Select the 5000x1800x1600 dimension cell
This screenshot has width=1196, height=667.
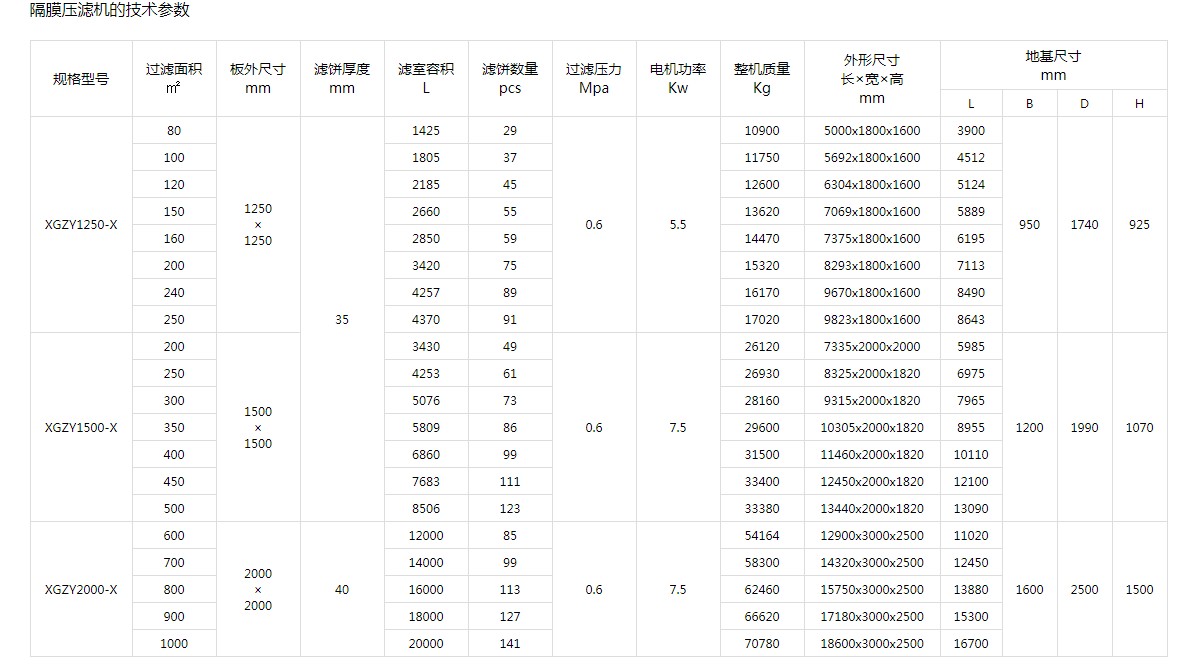tap(872, 130)
